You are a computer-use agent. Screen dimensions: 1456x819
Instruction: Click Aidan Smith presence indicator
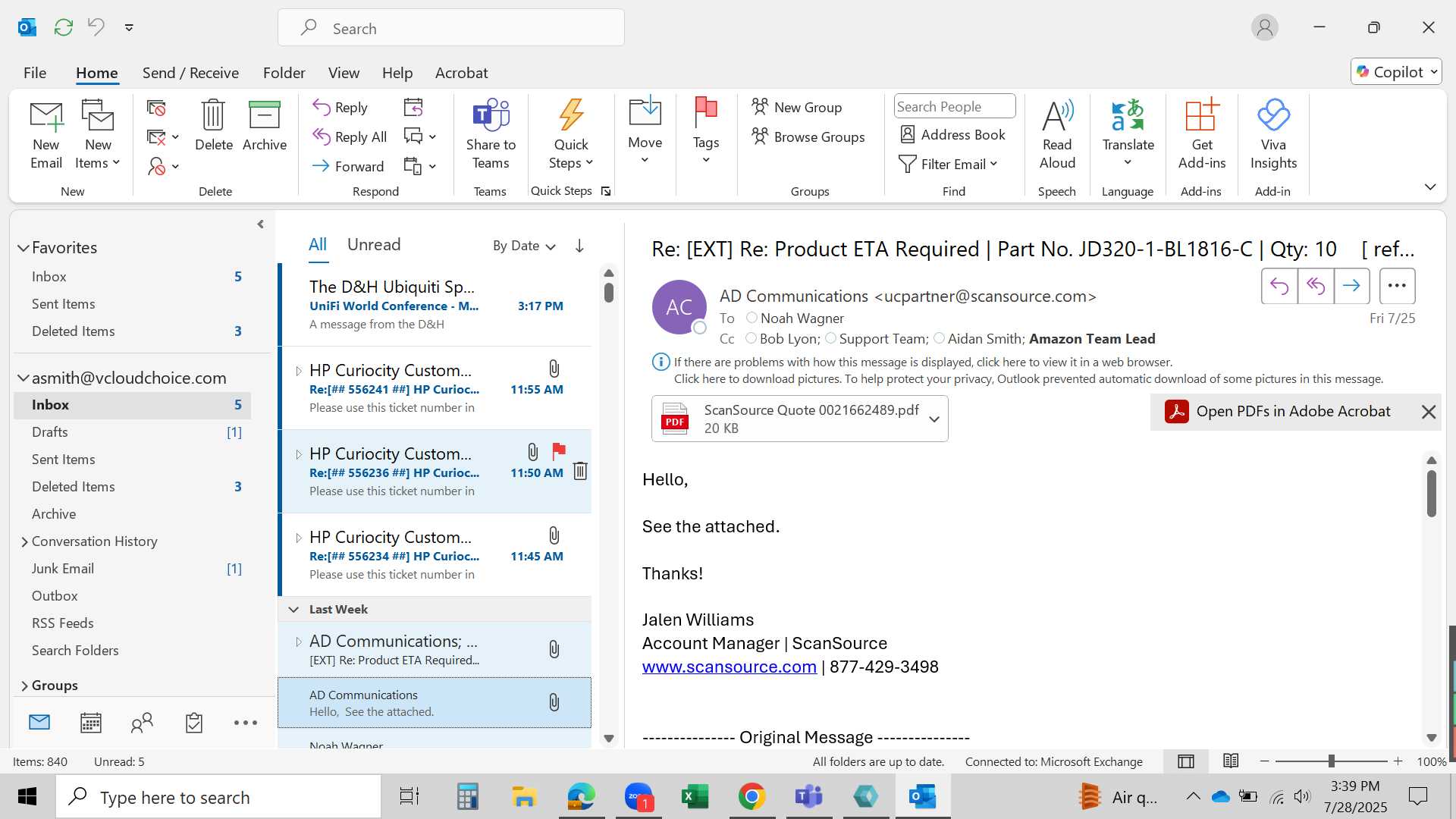[x=939, y=338]
